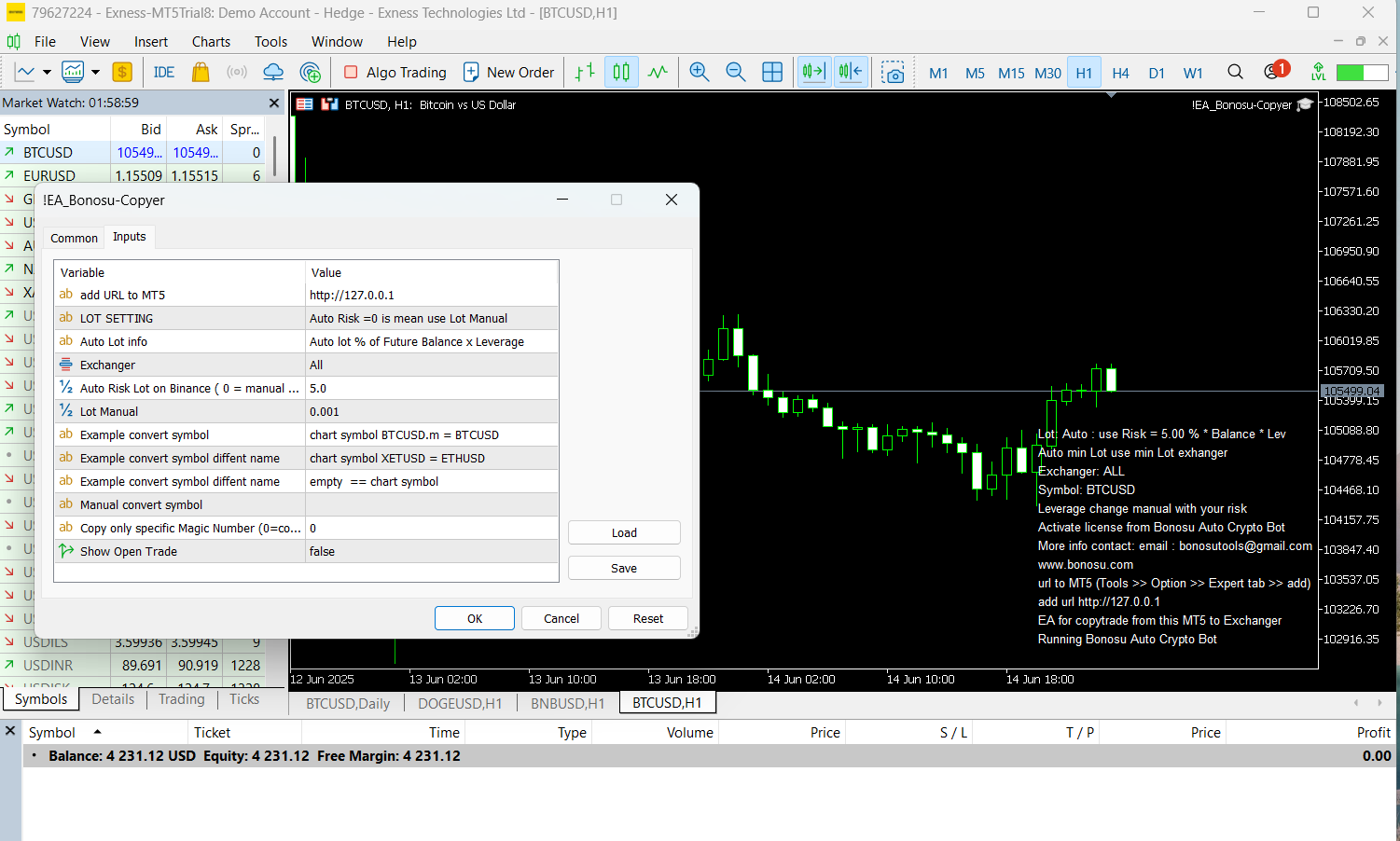Switch to bar chart view
The width and height of the screenshot is (1400, 841).
585,72
